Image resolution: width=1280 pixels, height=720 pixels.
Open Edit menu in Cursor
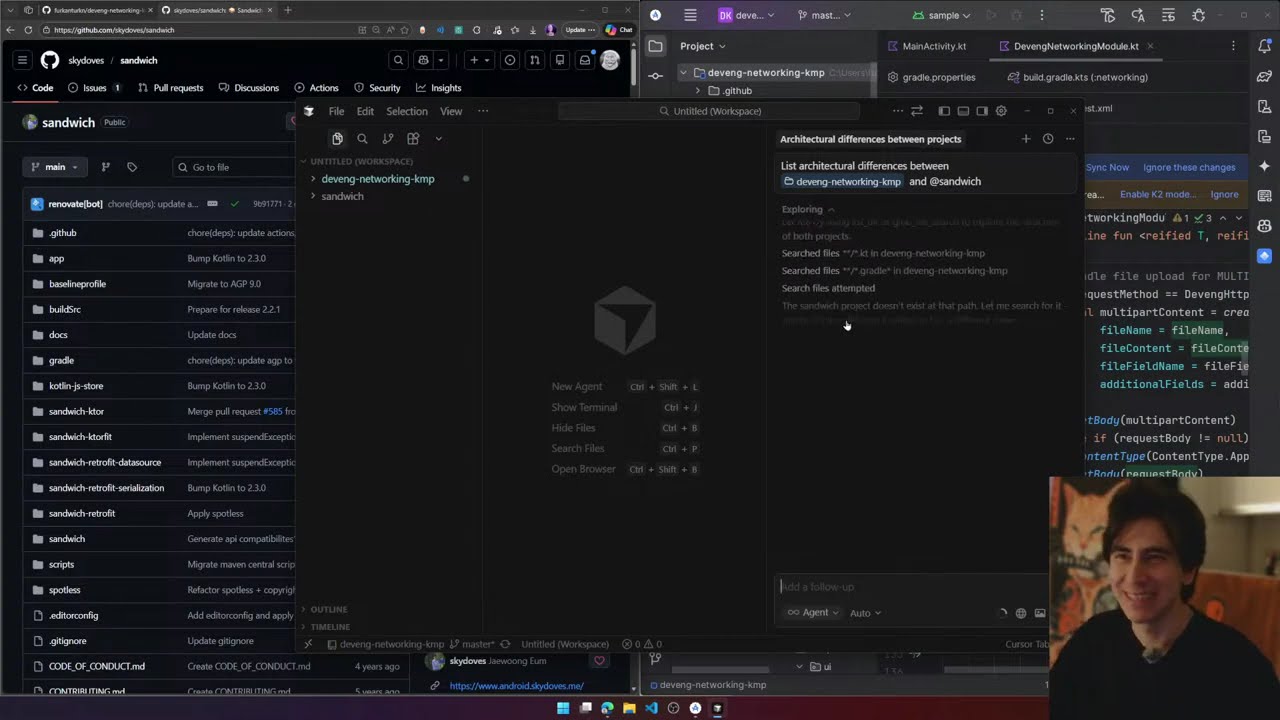coord(365,111)
